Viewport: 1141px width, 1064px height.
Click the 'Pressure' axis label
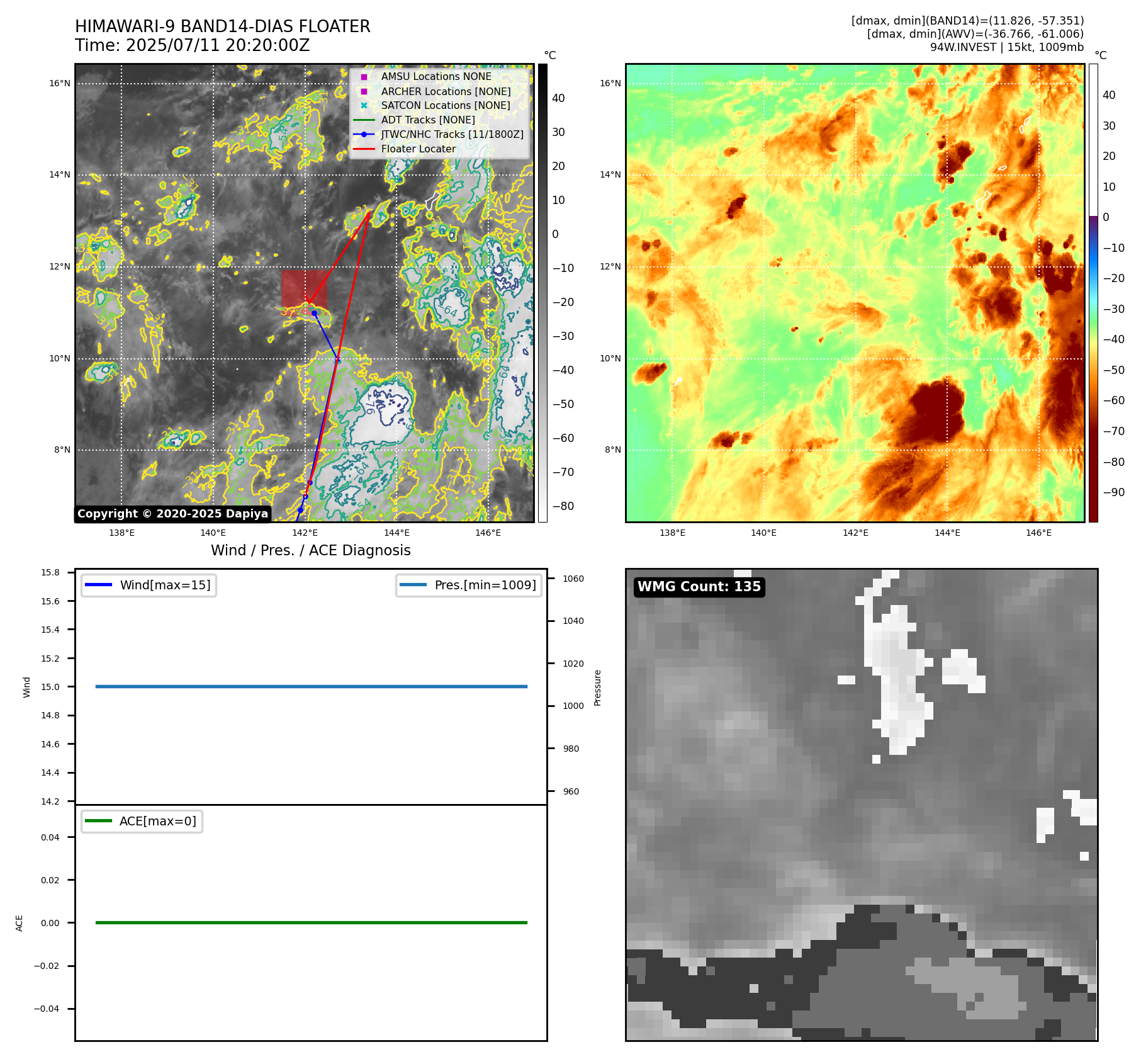coord(598,688)
